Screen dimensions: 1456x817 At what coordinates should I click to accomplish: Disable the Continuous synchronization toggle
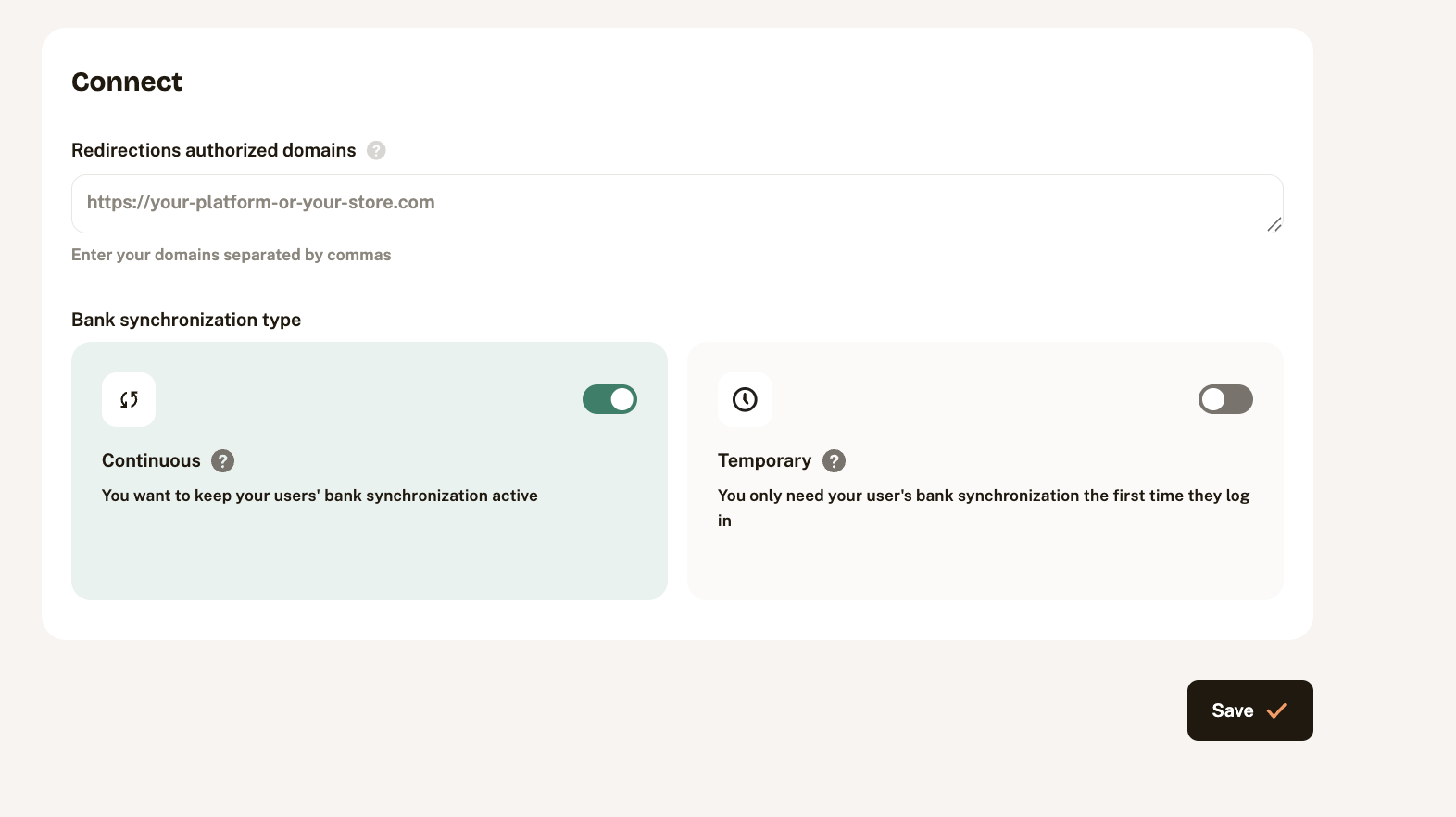pos(609,399)
